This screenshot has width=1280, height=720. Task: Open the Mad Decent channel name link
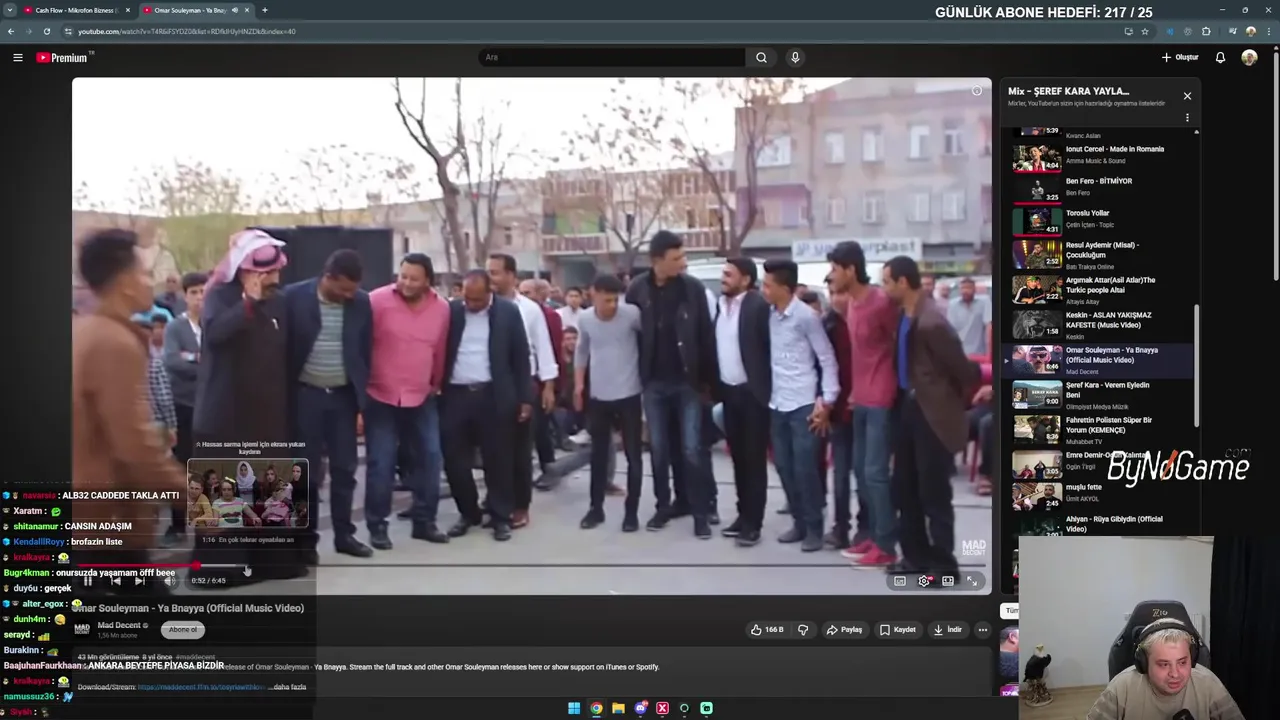[120, 625]
